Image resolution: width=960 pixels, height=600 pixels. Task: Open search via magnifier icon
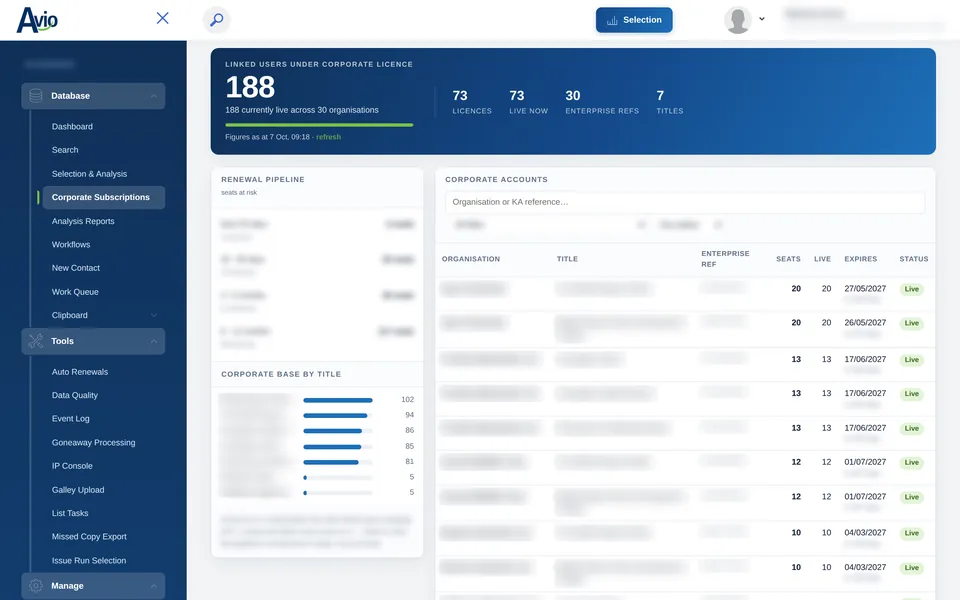pyautogui.click(x=216, y=20)
